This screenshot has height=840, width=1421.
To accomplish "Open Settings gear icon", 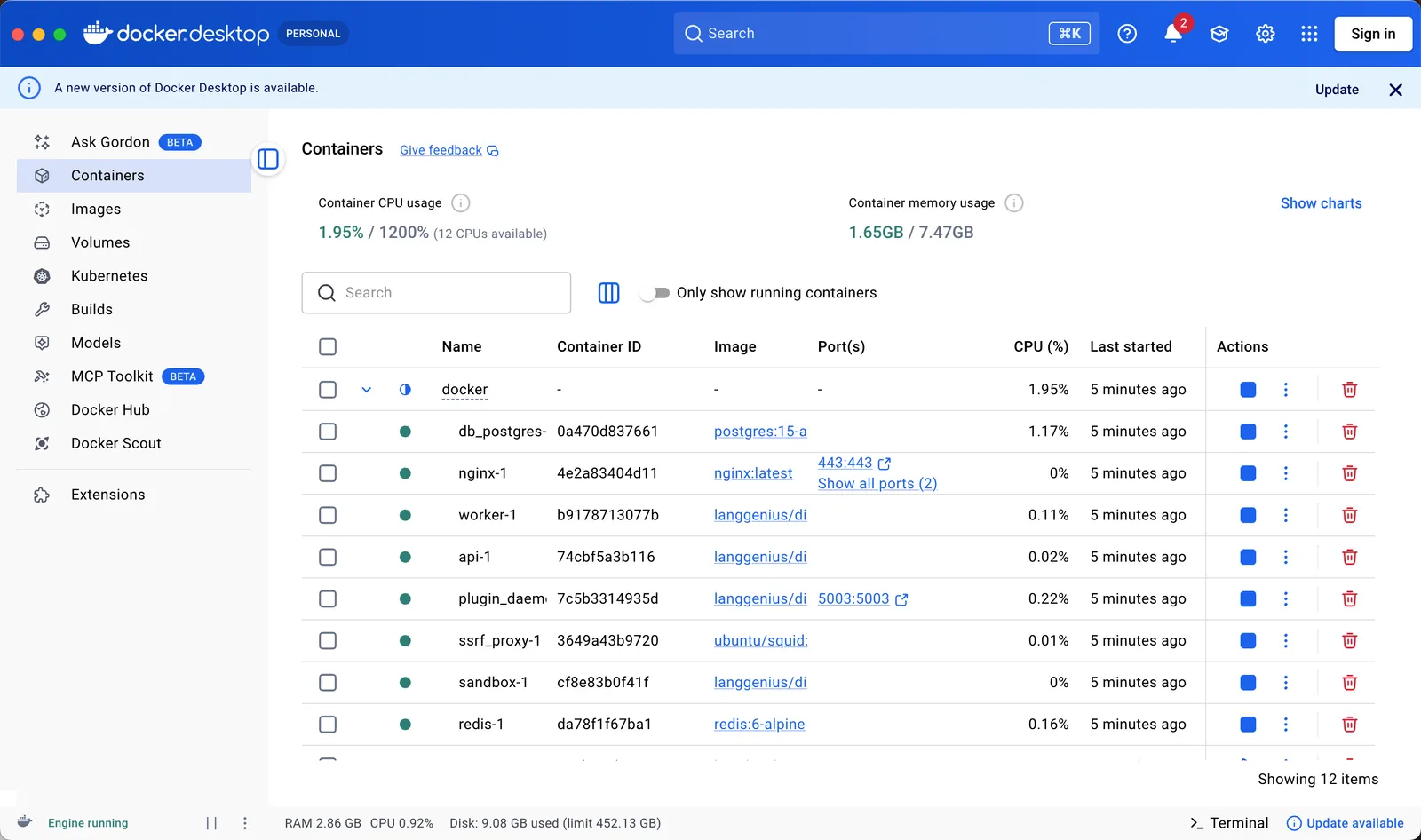I will tap(1266, 34).
